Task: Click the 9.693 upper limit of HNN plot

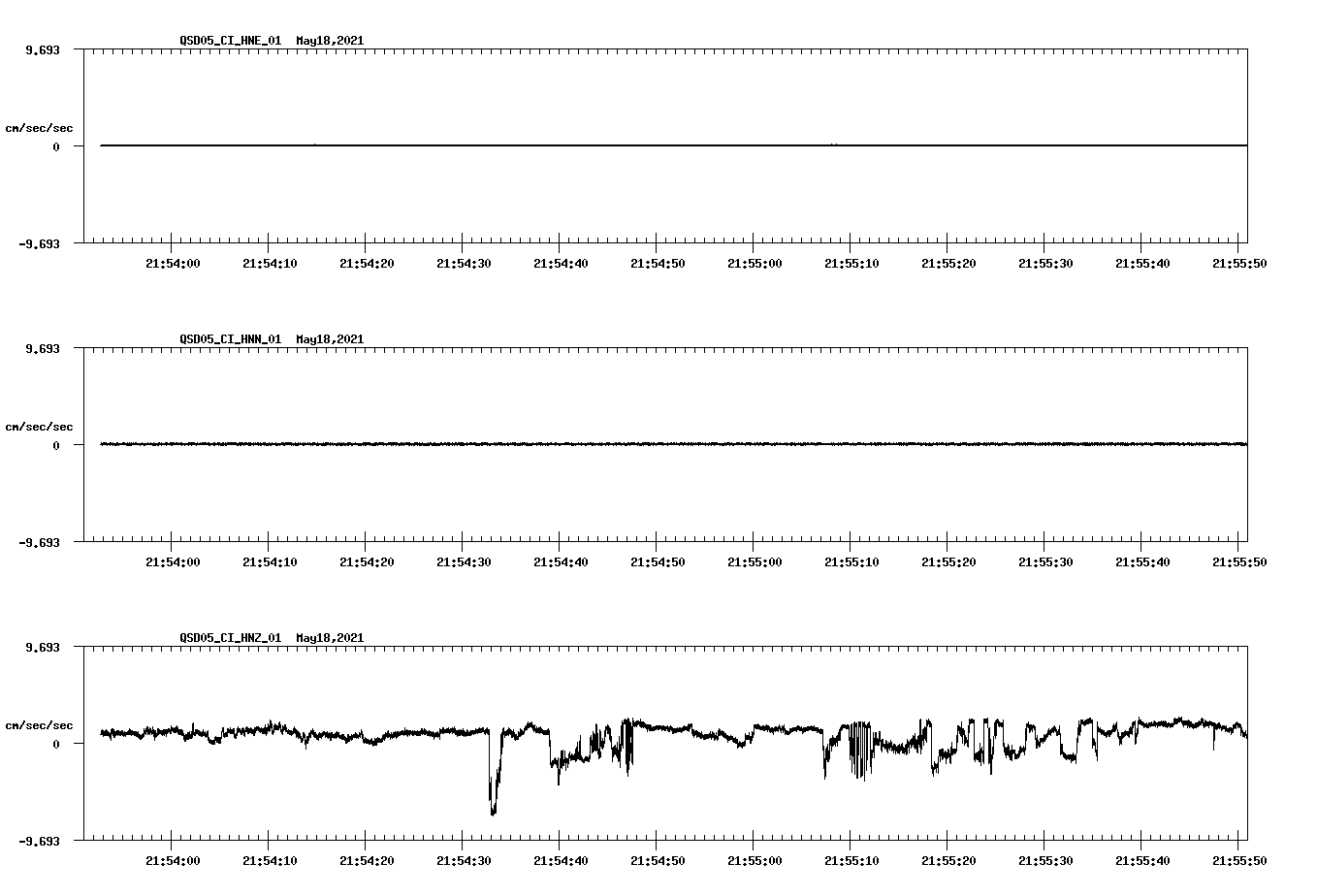Action: point(42,348)
